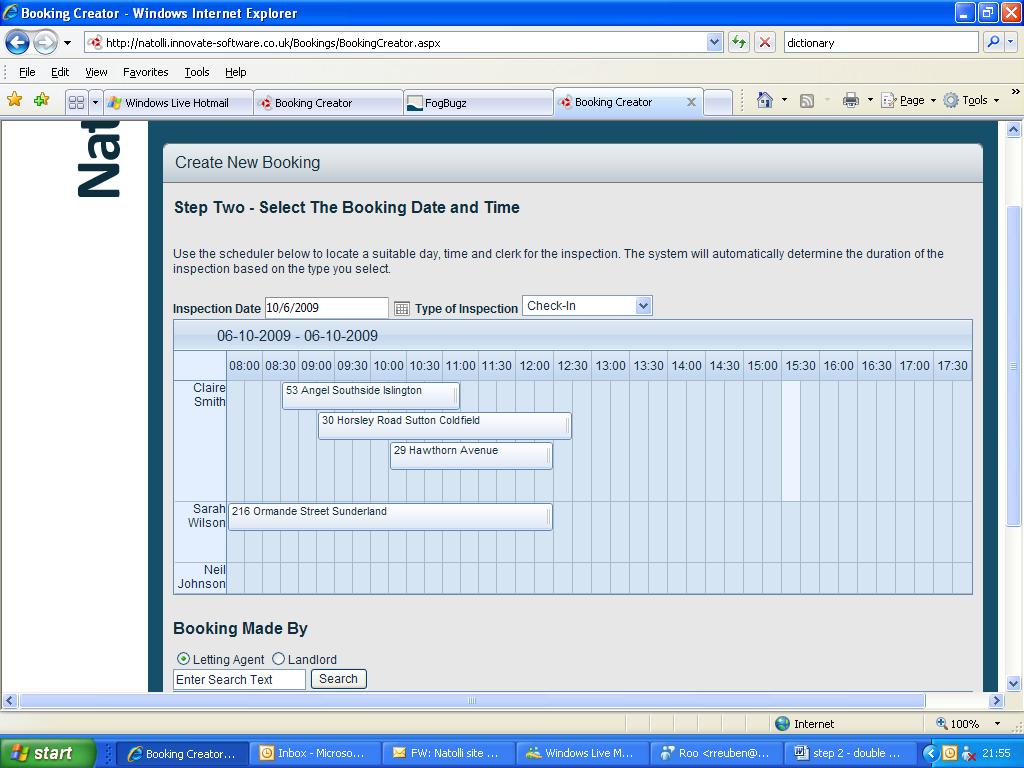Go back with browser Back arrow
This screenshot has height=768, width=1024.
pos(18,43)
